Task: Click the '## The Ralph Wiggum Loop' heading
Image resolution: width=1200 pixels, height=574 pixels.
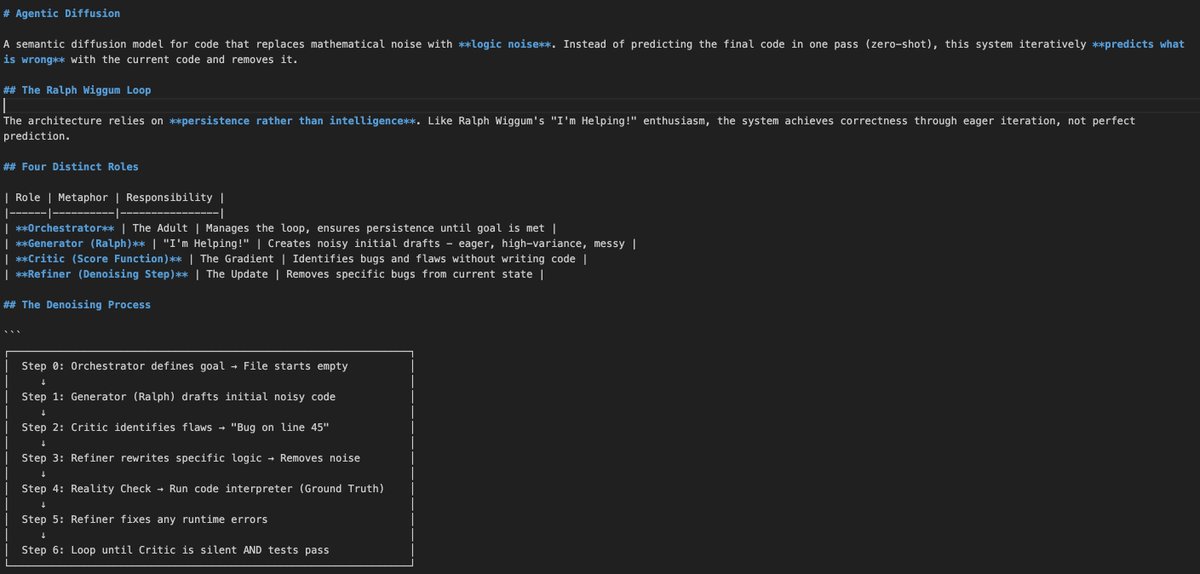Action: 77,90
